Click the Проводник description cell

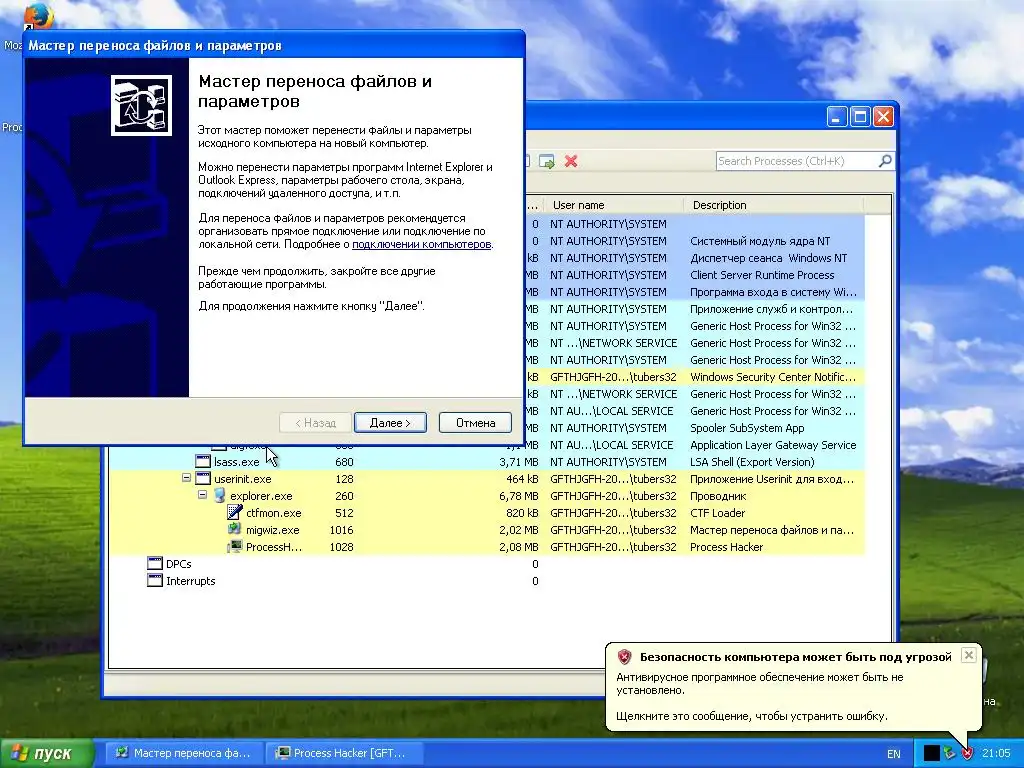point(718,496)
